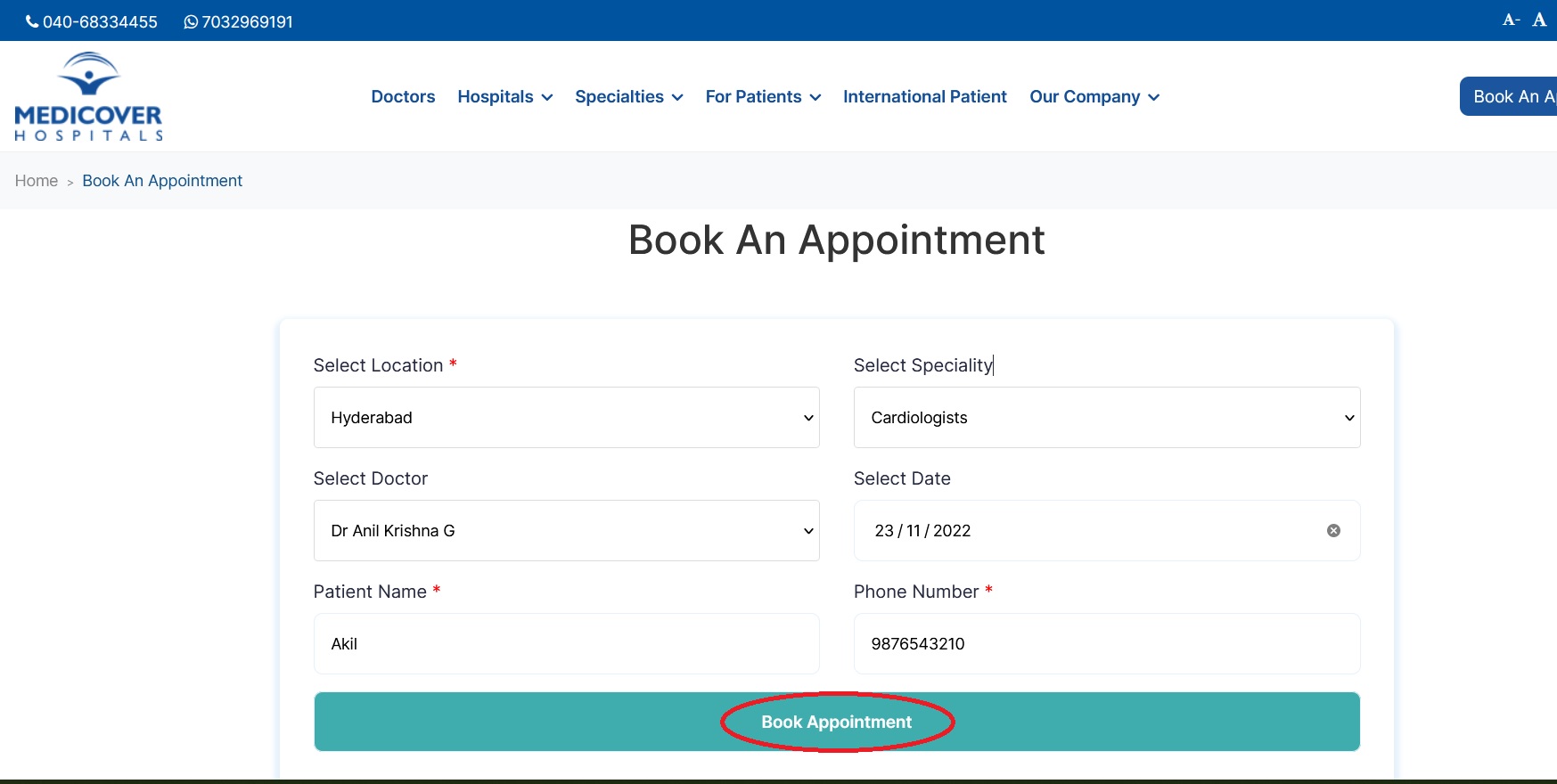Viewport: 1557px width, 784px height.
Task: Expand the For Patients menu
Action: click(x=762, y=96)
